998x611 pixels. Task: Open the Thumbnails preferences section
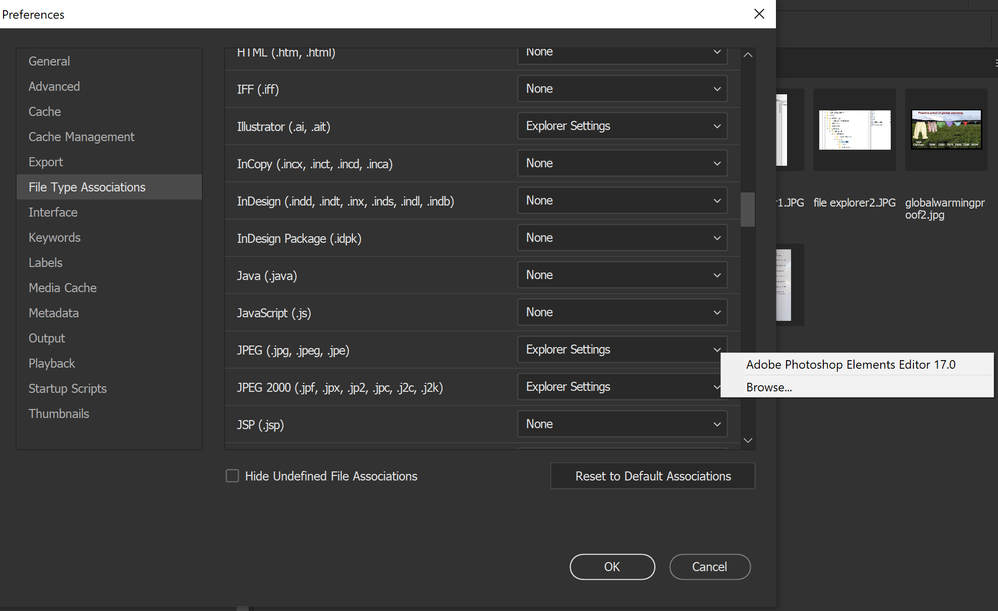coord(58,414)
